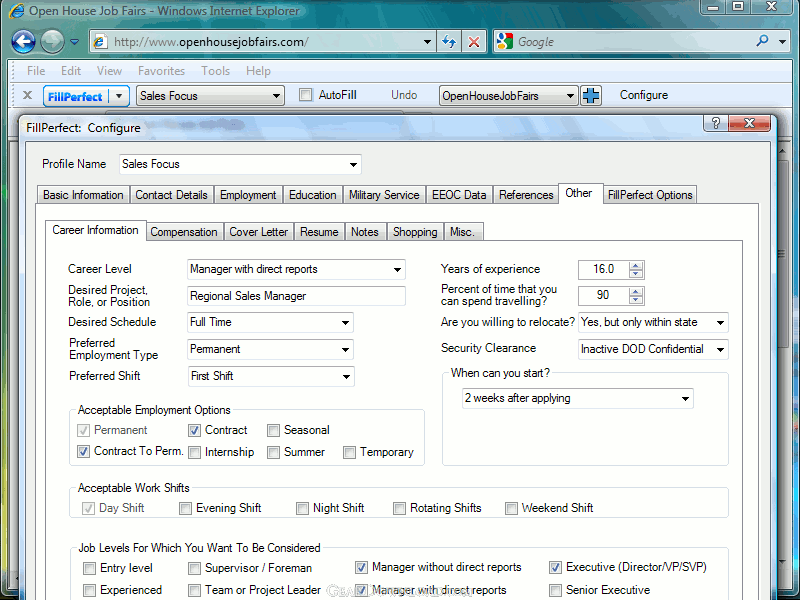Screen dimensions: 800x600
Task: Click the search magnifier icon
Action: click(x=763, y=42)
